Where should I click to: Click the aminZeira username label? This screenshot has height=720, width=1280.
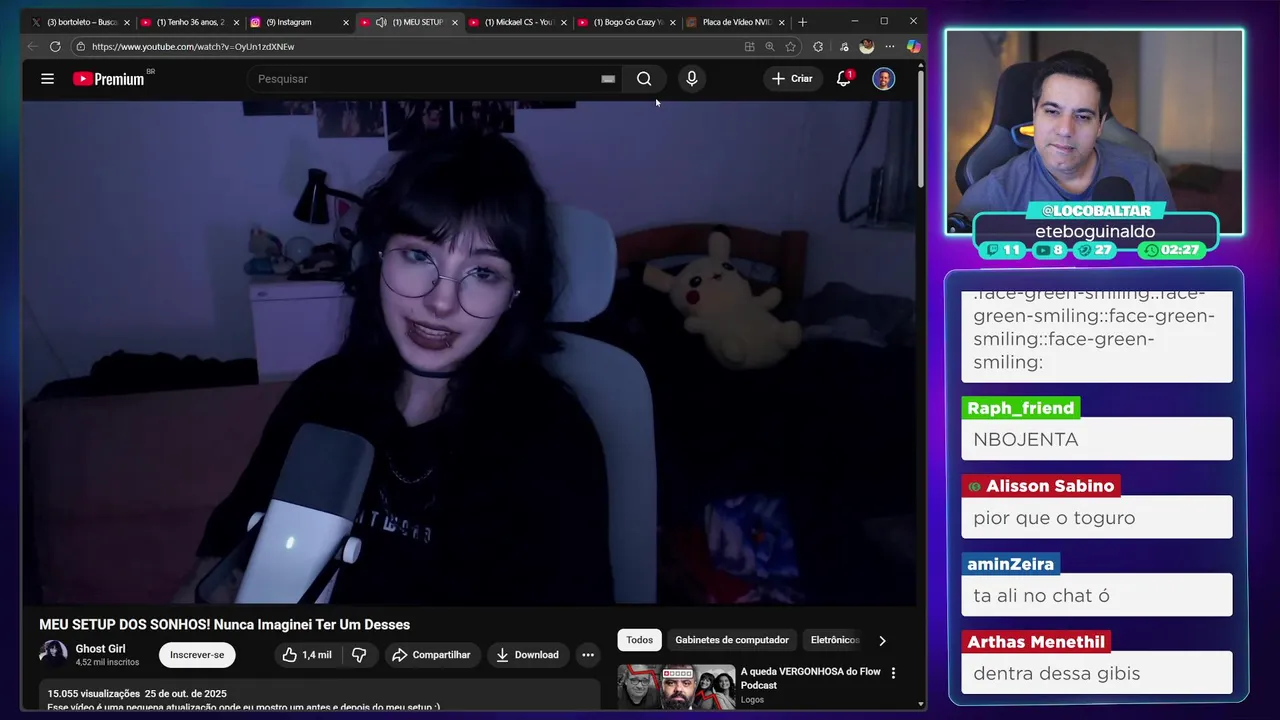point(1011,564)
